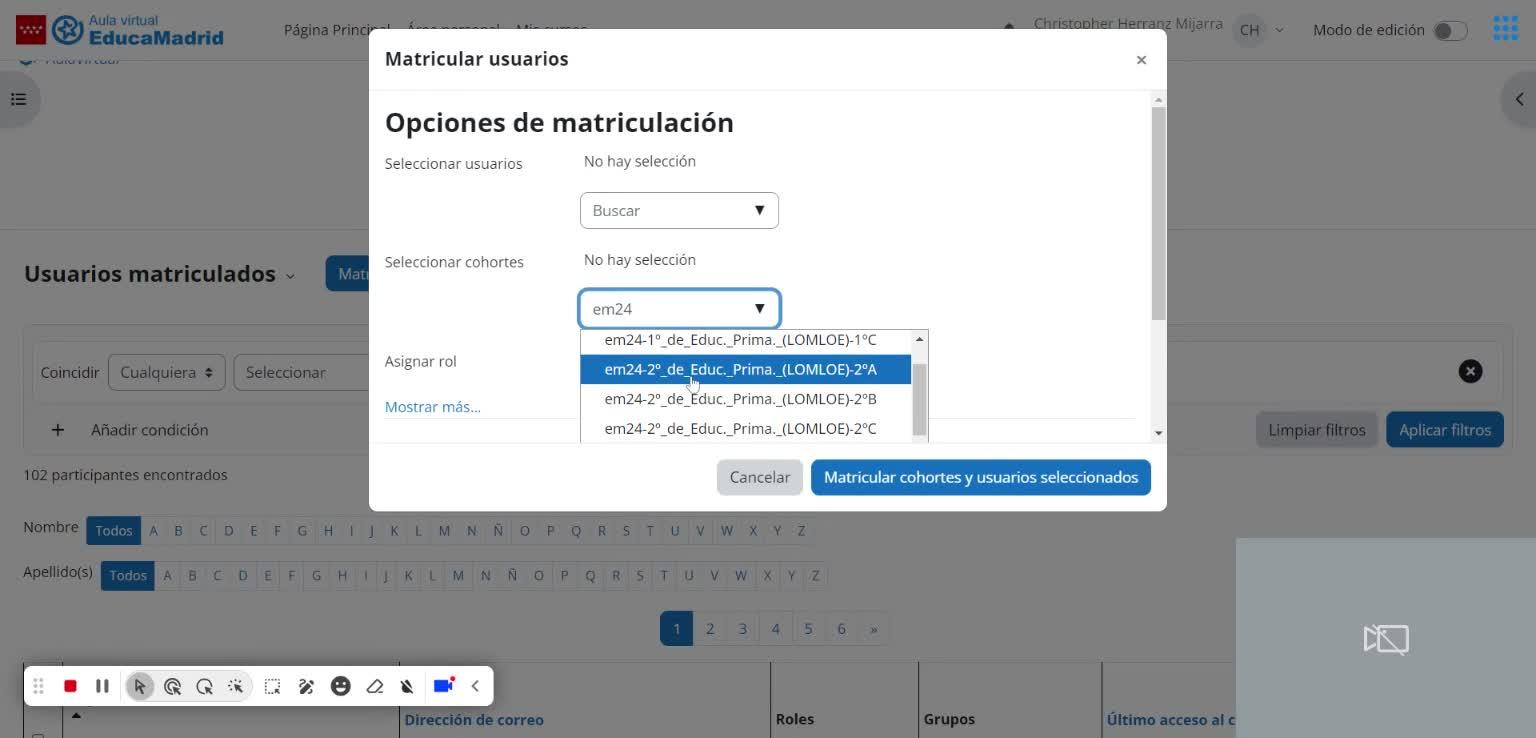This screenshot has height=738, width=1536.
Task: Open the block drawer arrow on right edge
Action: point(1519,99)
